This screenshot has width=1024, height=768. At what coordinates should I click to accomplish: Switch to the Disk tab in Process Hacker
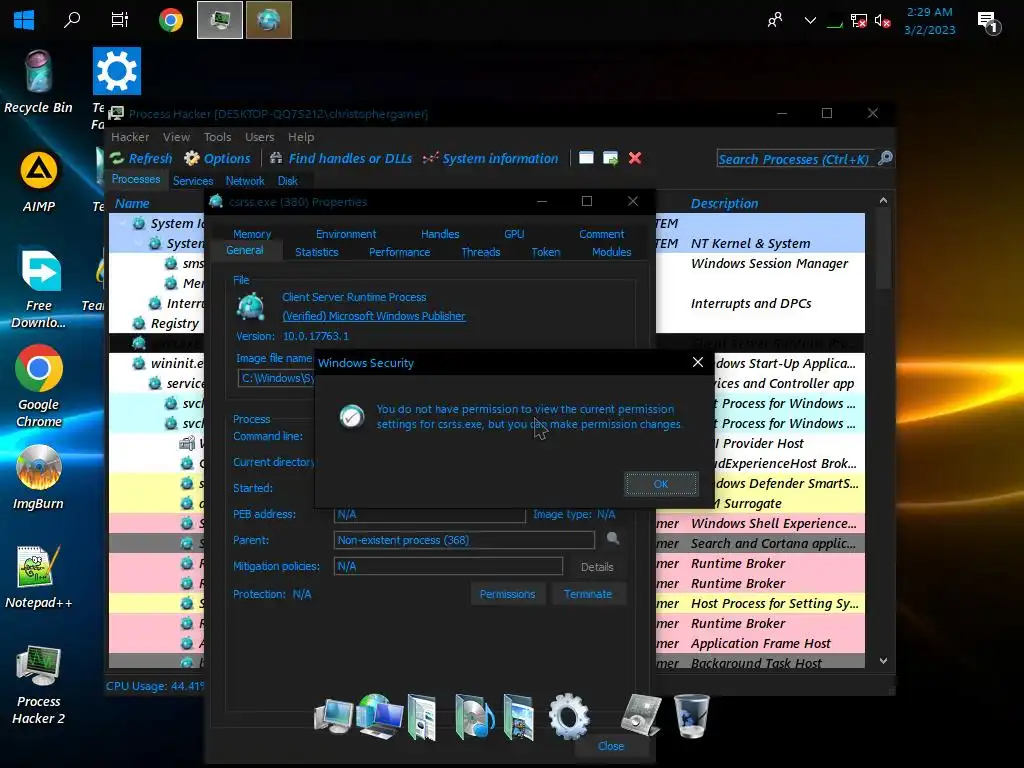click(287, 181)
